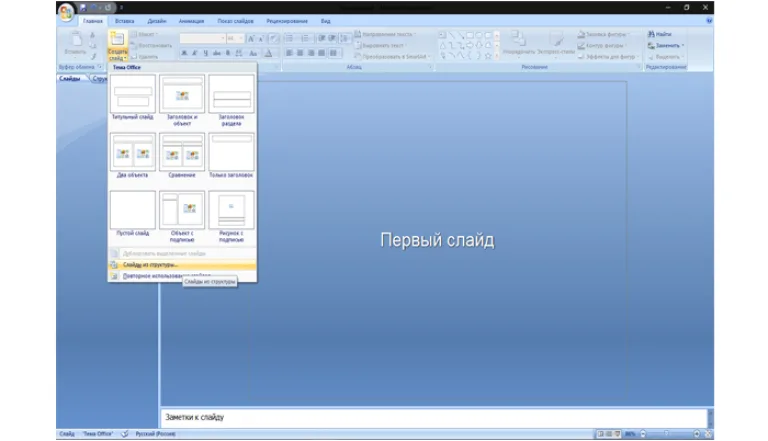Select the triangle shape in shapes gallery
768x441 pixels.
coord(442,46)
